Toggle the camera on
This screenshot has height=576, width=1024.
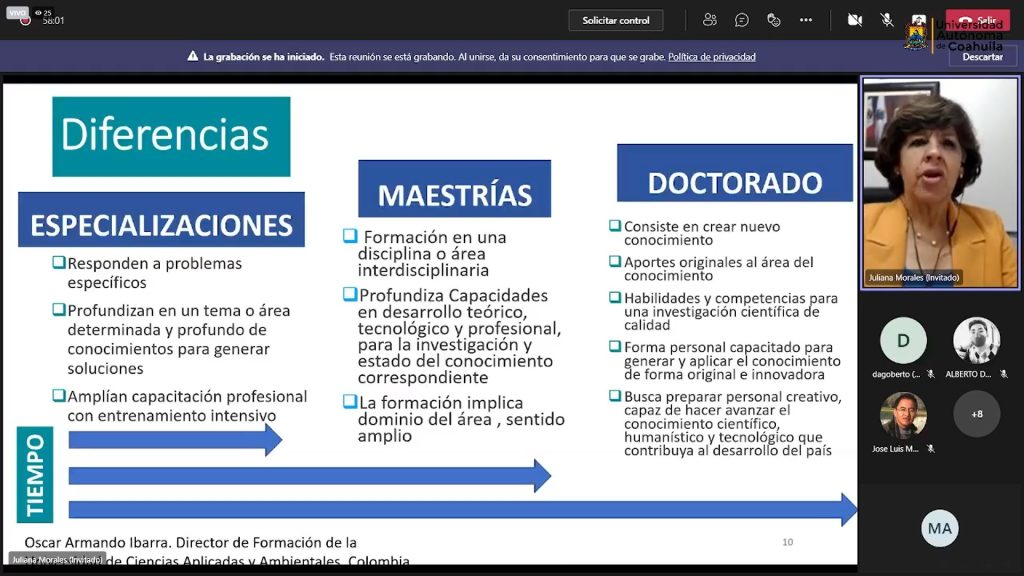coord(854,20)
